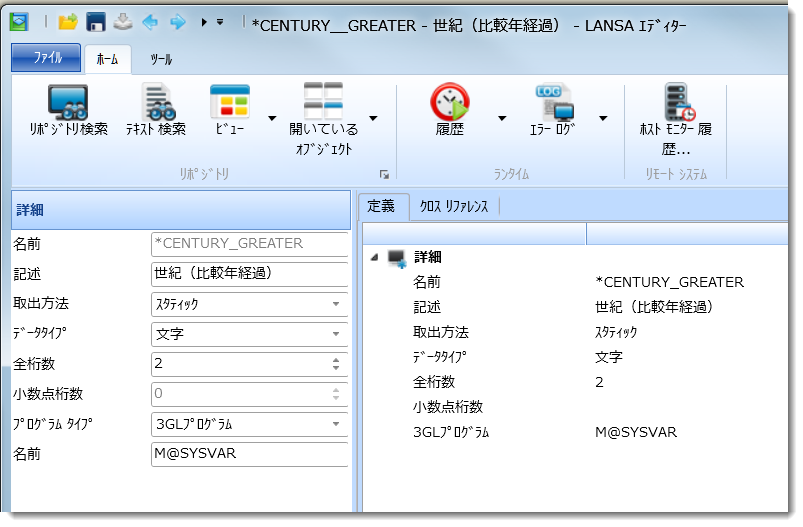Click the 記述 input field
This screenshot has width=803, height=527.
(250, 274)
